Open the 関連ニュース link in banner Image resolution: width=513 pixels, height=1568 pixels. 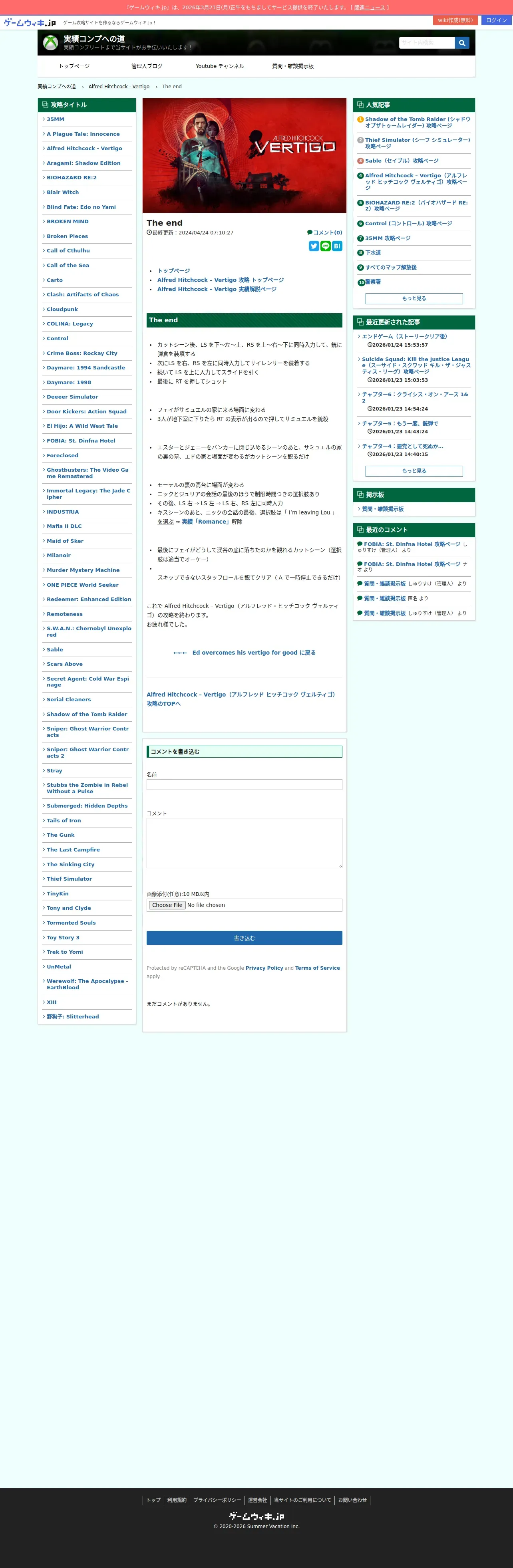pyautogui.click(x=370, y=7)
